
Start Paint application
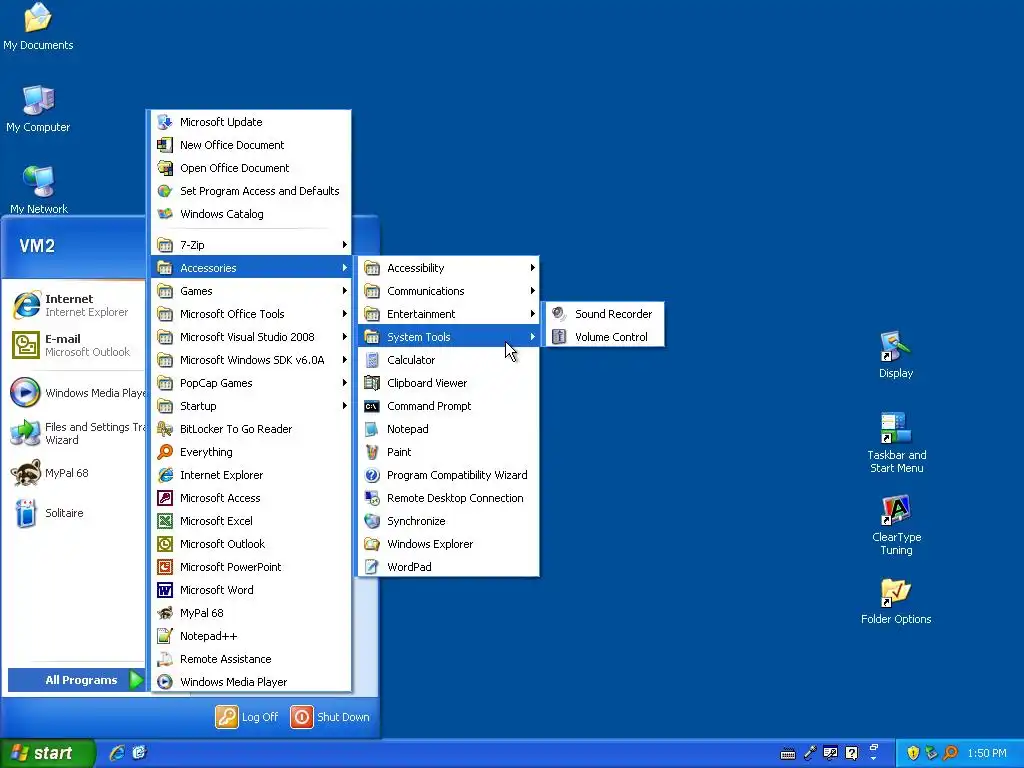point(449,452)
